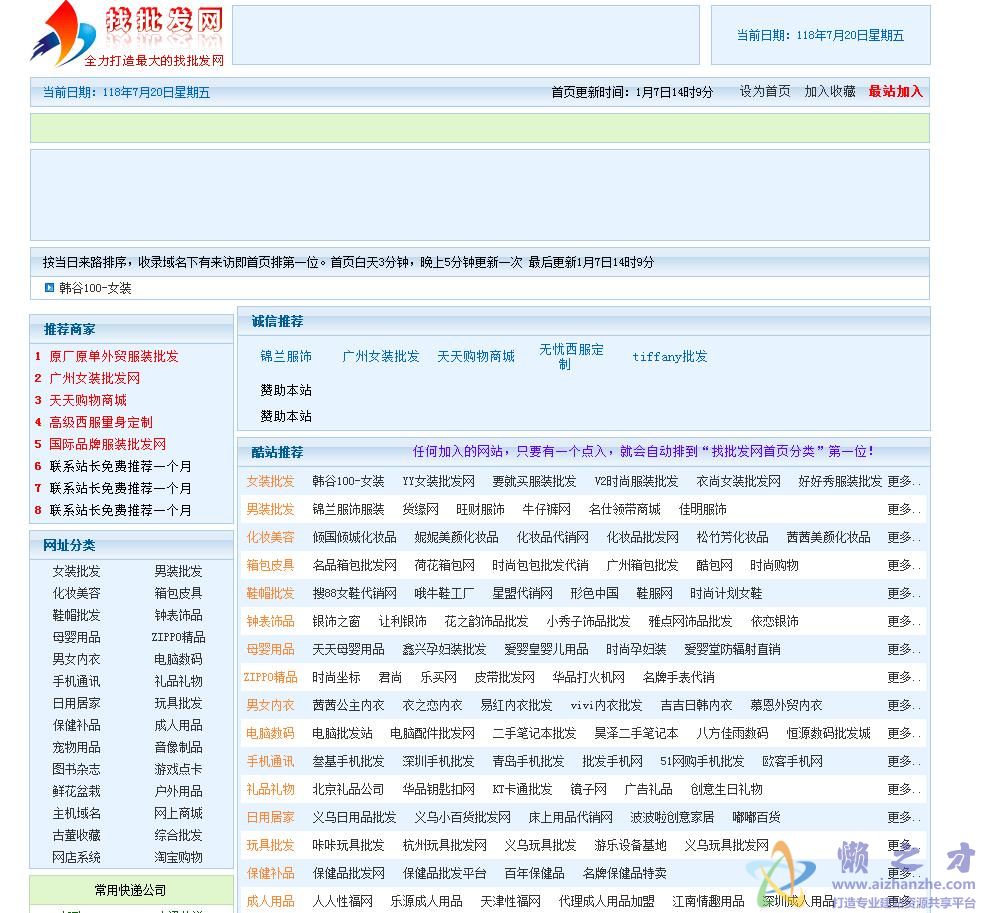This screenshot has height=913, width=985.
Task: Open KT卡通批发 link
Action: (x=522, y=789)
